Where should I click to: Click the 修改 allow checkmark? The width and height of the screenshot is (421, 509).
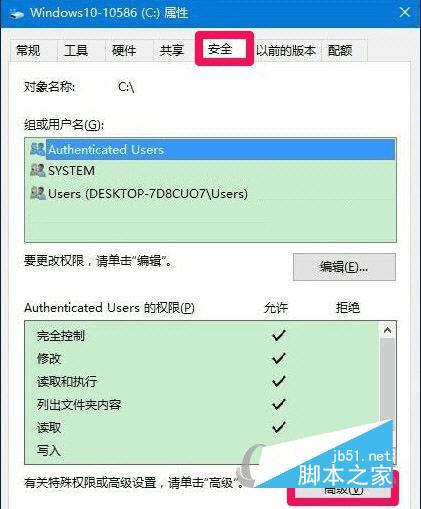point(278,358)
